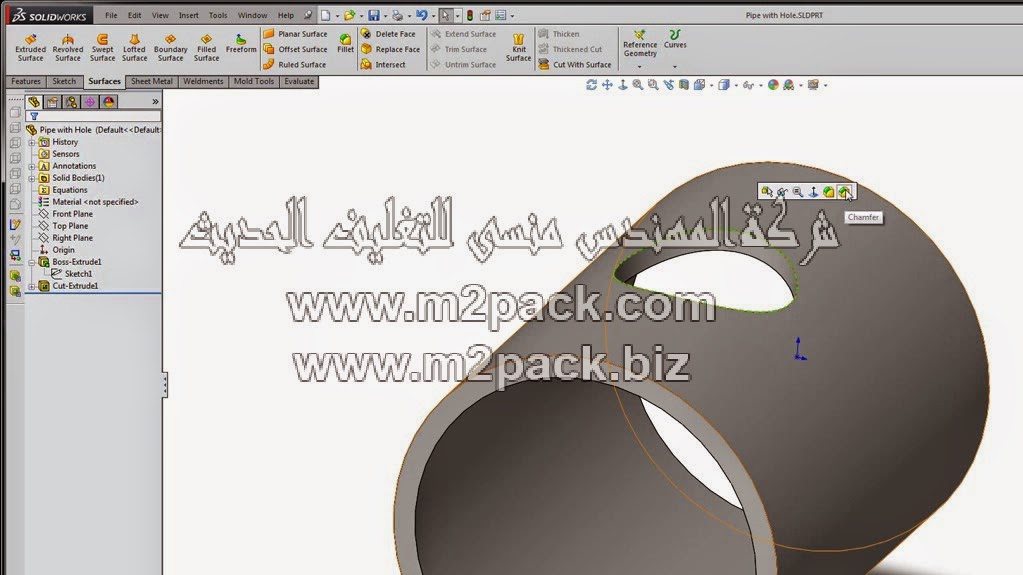Switch to the Weldments tab

pyautogui.click(x=203, y=82)
